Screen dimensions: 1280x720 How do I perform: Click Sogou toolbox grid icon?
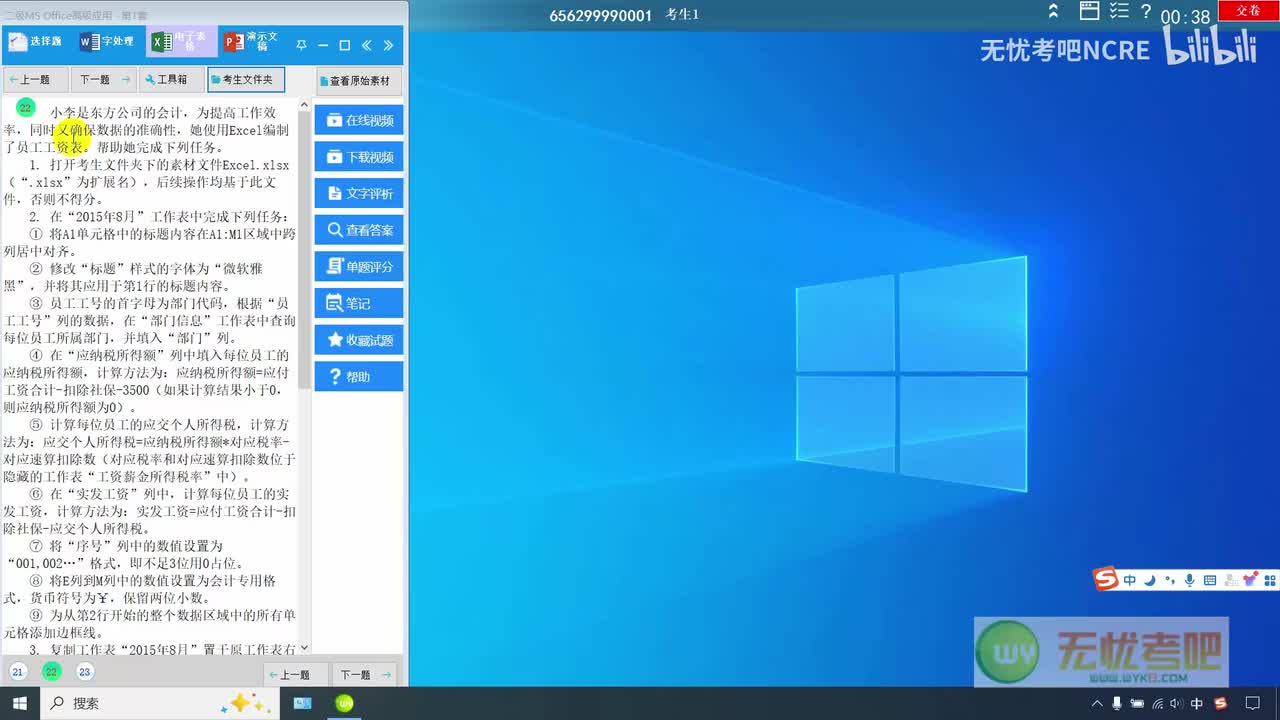click(1269, 580)
